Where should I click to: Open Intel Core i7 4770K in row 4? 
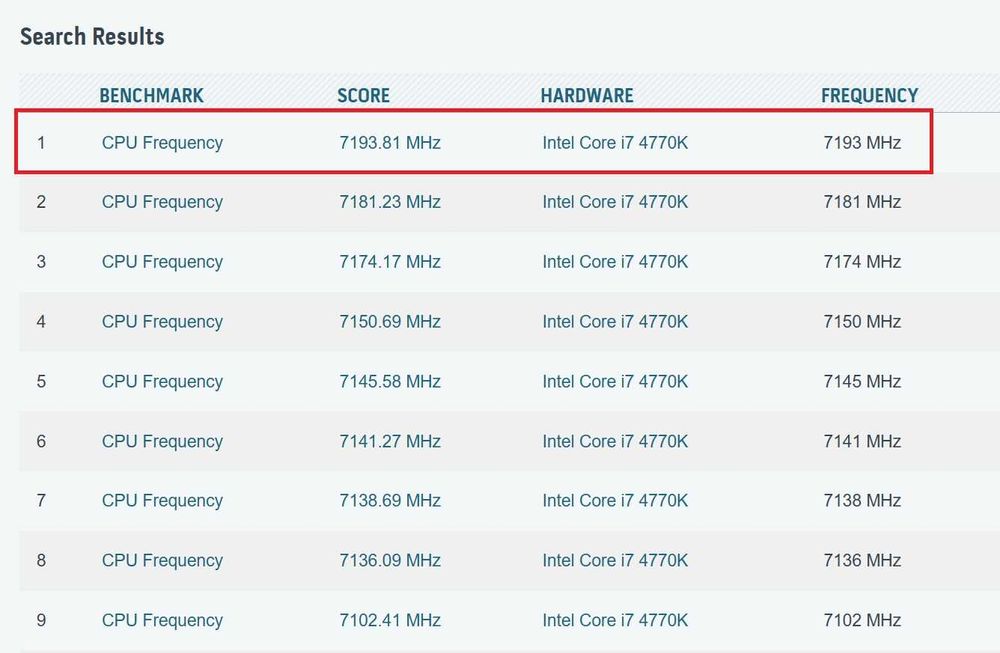pos(615,321)
